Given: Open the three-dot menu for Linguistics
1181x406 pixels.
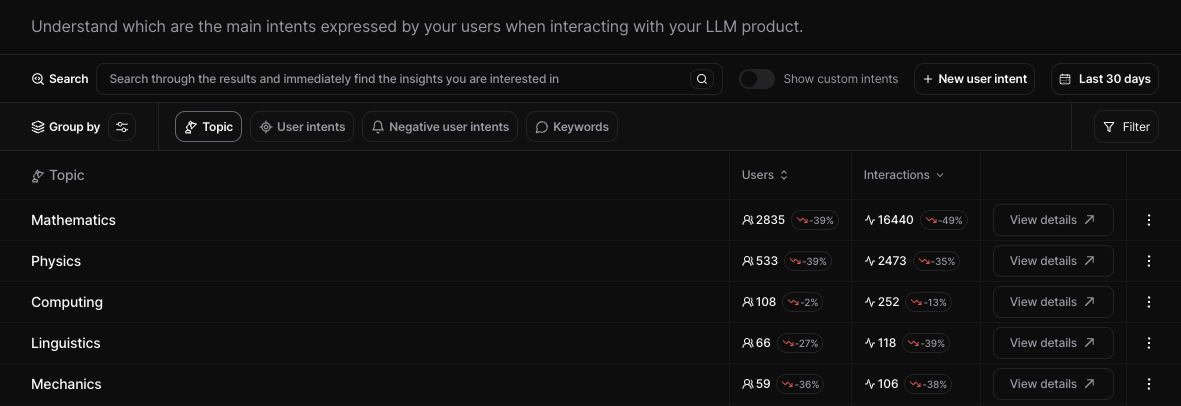Looking at the screenshot, I should click(x=1149, y=343).
